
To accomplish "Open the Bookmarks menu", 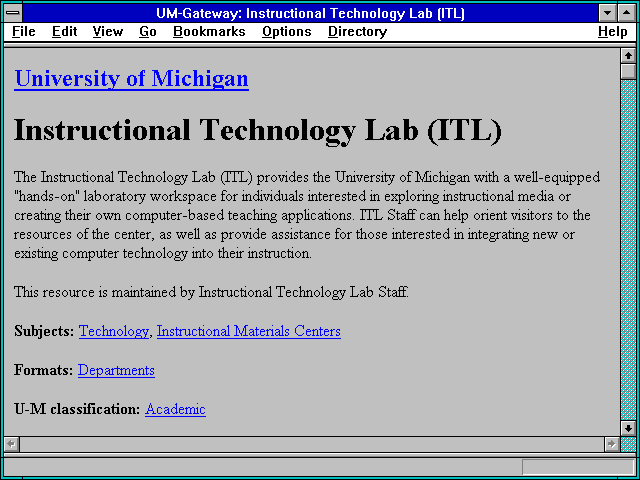I will (x=209, y=32).
